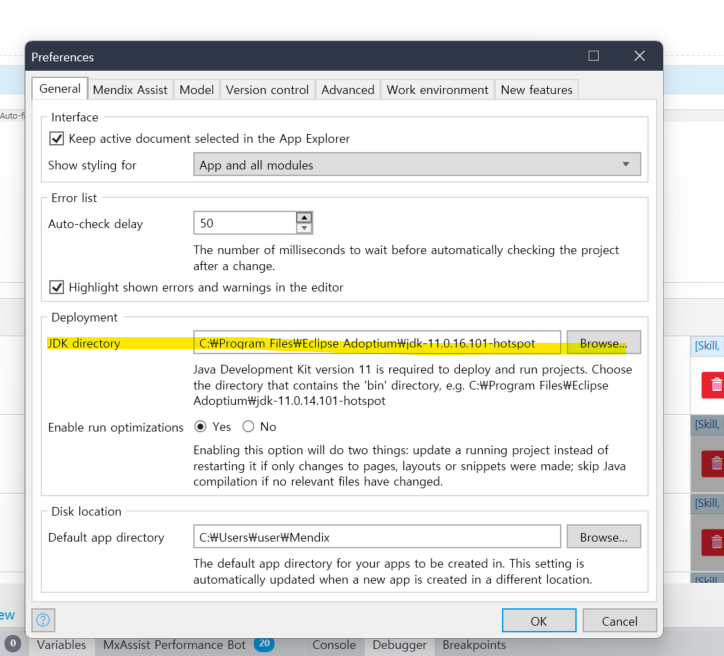The image size is (724, 656).
Task: Open the Work environment tab
Action: point(437,90)
